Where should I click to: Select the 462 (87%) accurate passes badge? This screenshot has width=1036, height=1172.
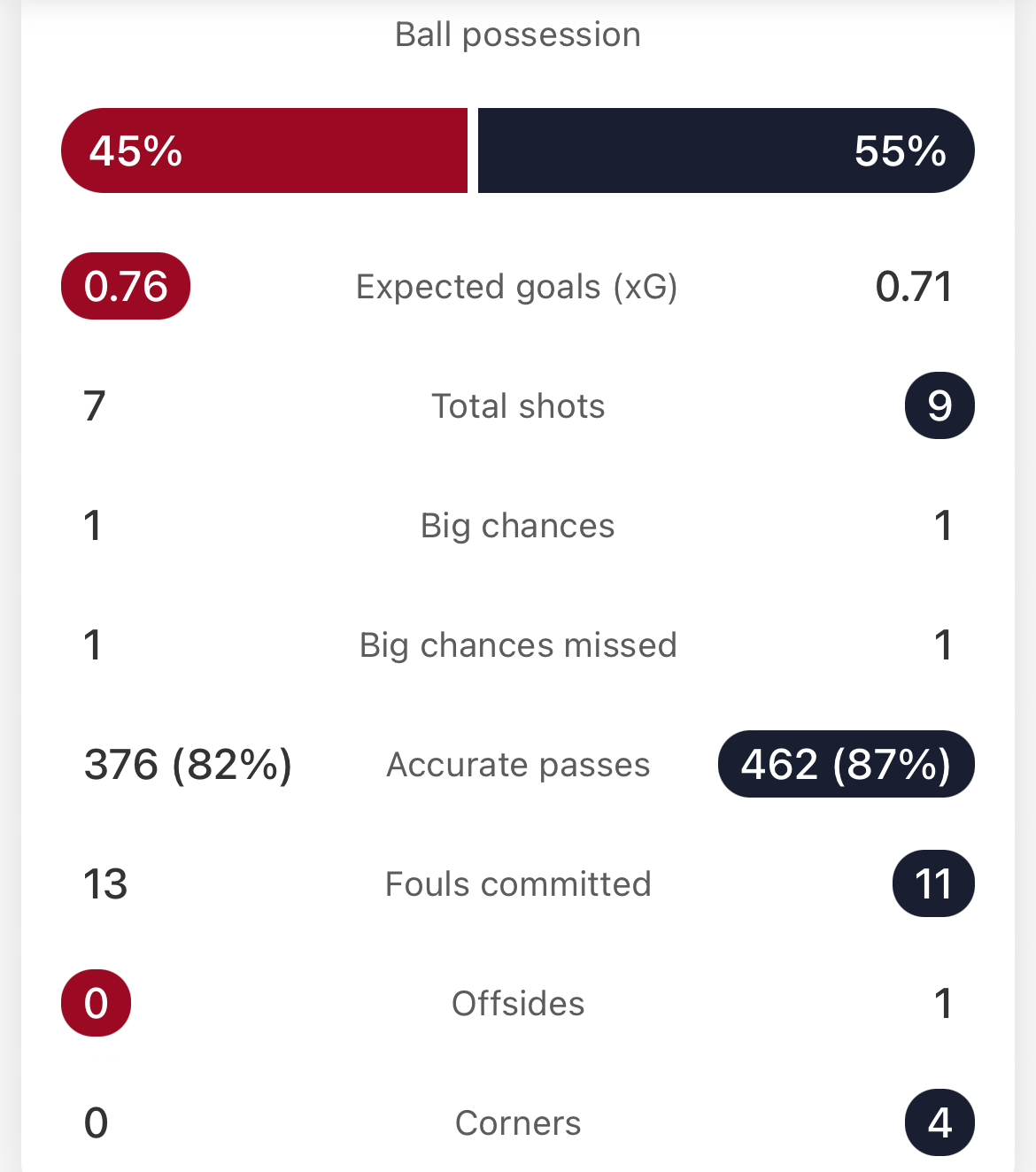pyautogui.click(x=847, y=764)
